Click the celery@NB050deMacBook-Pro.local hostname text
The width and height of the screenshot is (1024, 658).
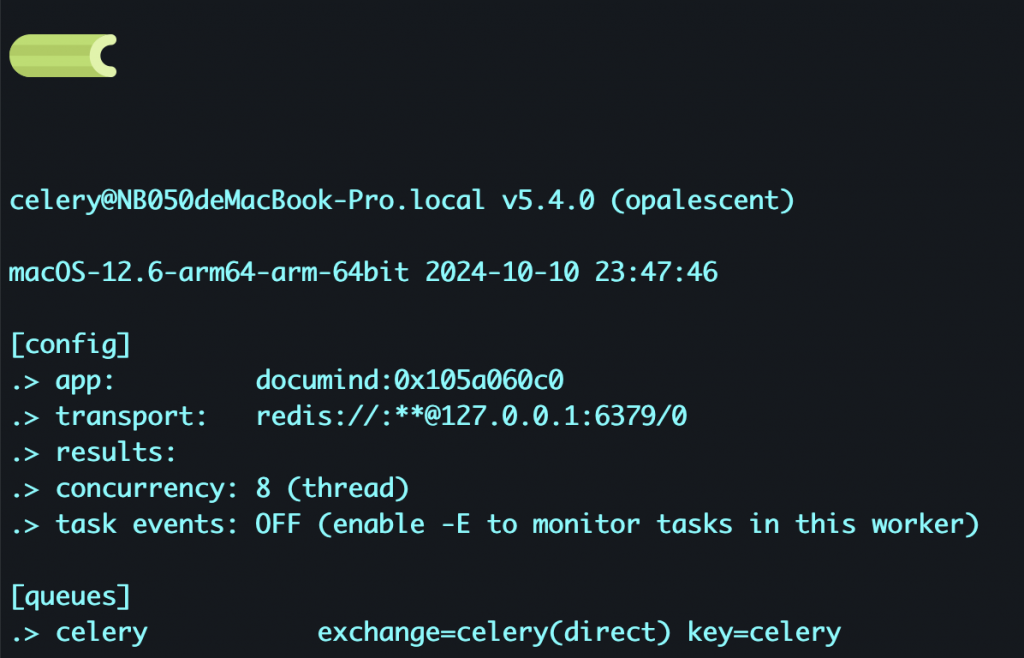pos(247,200)
